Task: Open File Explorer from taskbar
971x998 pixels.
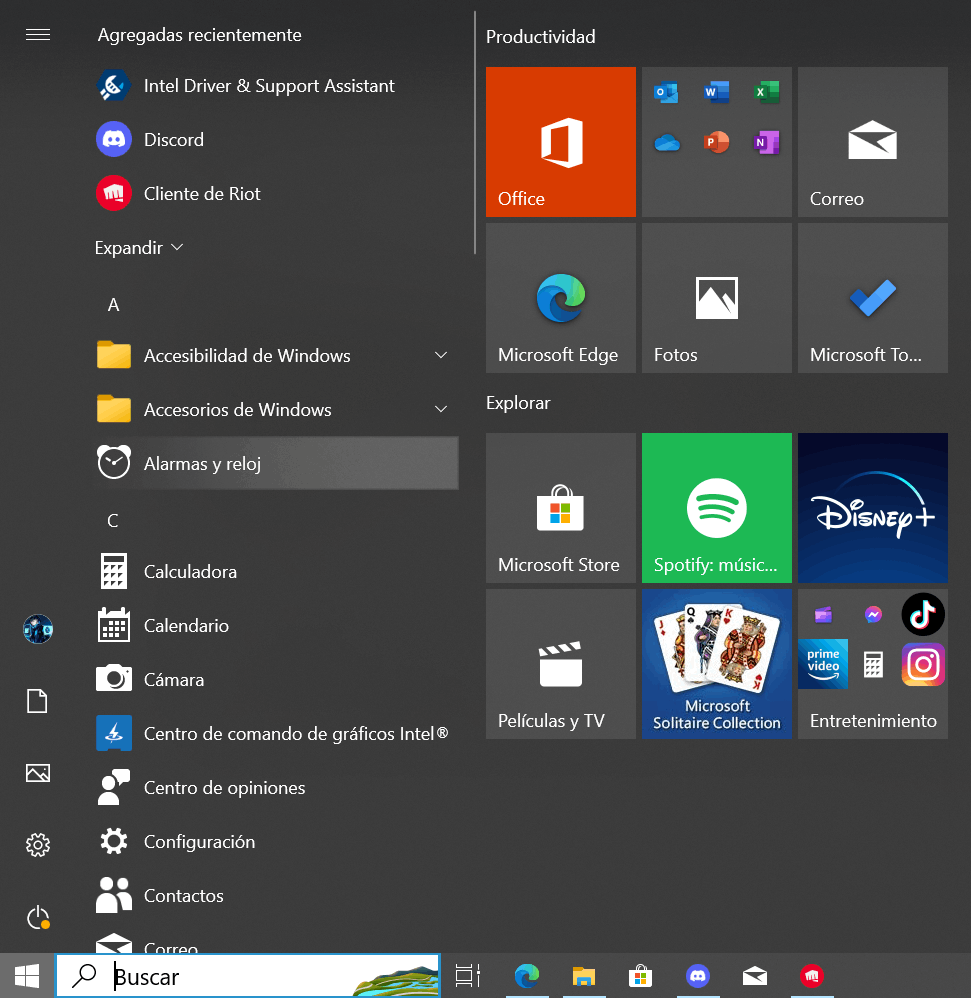Action: point(583,976)
